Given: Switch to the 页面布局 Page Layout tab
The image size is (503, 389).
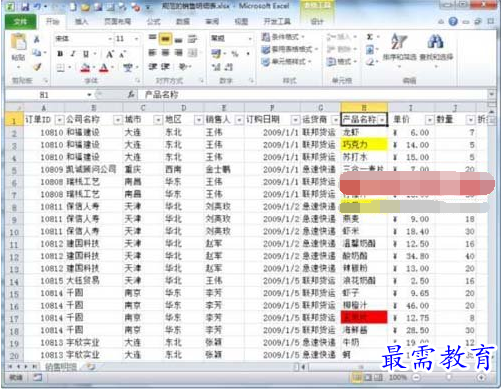Looking at the screenshot, I should (118, 22).
